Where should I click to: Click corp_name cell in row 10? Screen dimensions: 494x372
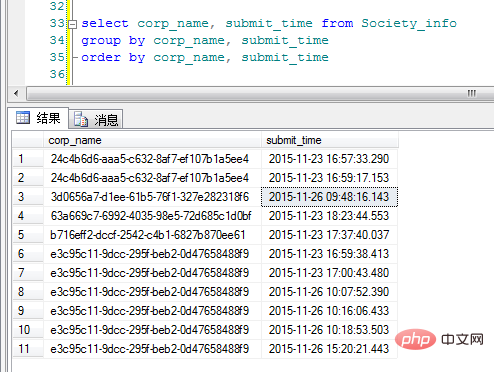point(152,330)
